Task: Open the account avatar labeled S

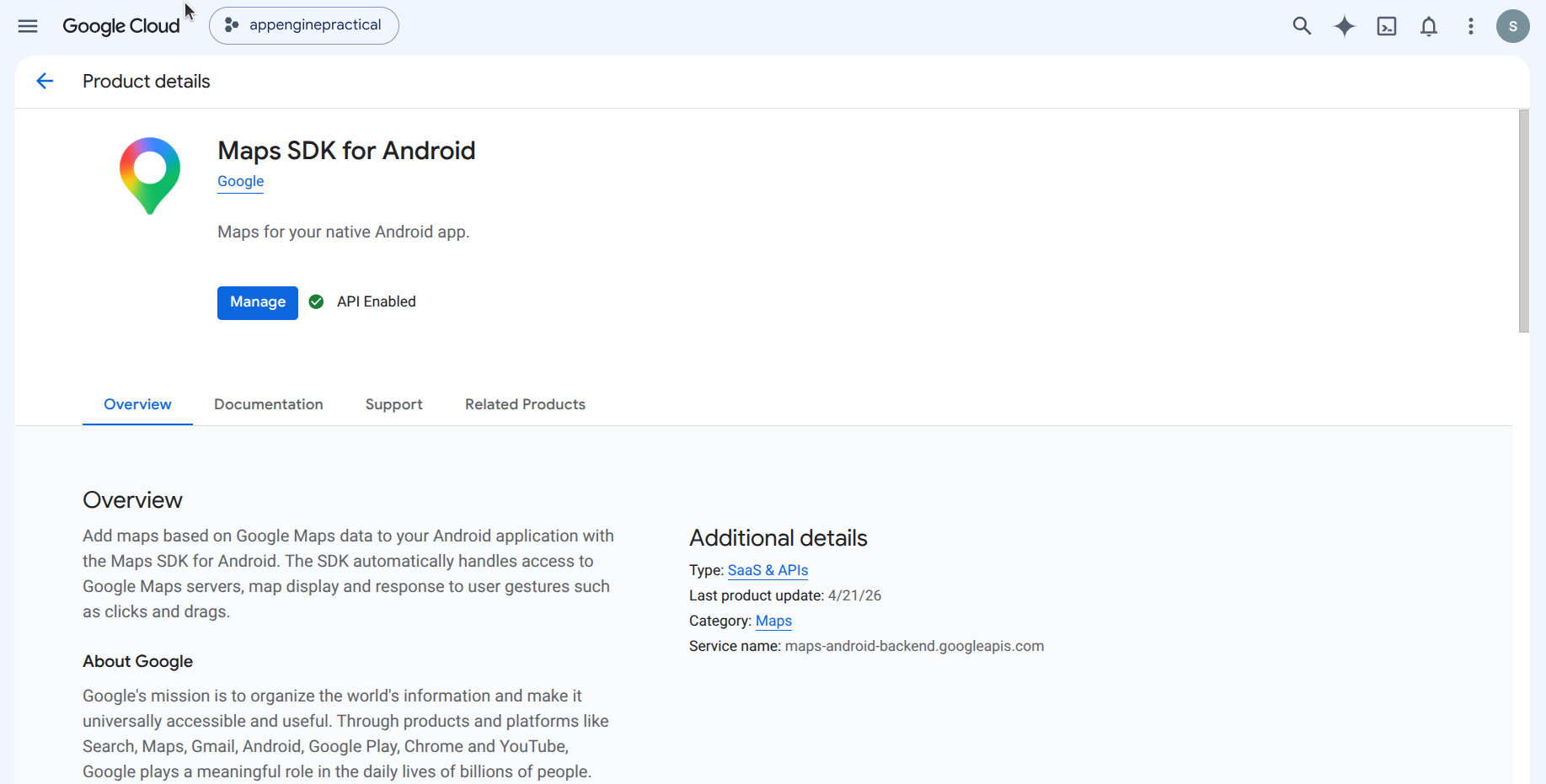Action: (1513, 26)
